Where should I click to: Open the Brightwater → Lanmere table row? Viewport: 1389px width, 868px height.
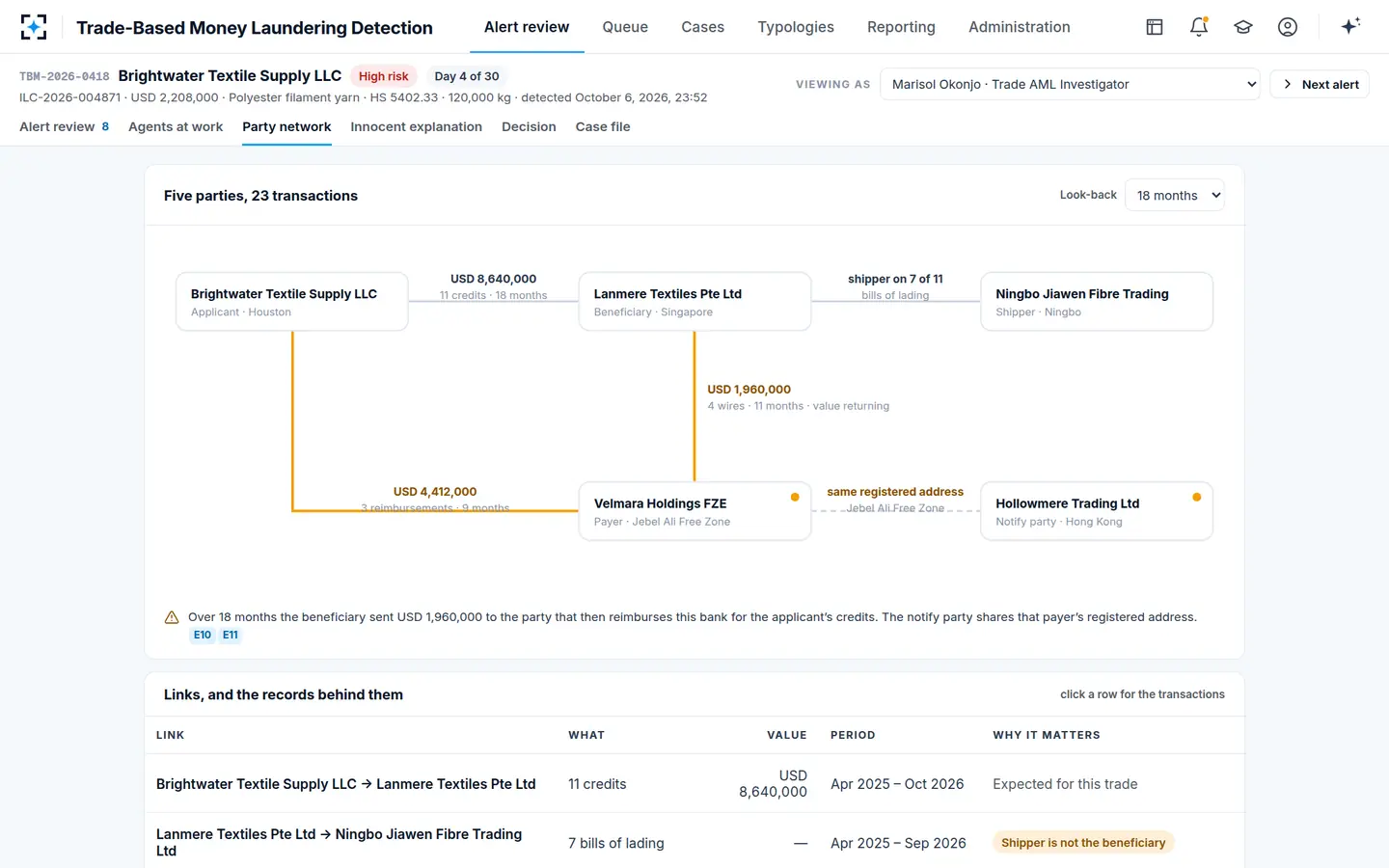(x=694, y=784)
